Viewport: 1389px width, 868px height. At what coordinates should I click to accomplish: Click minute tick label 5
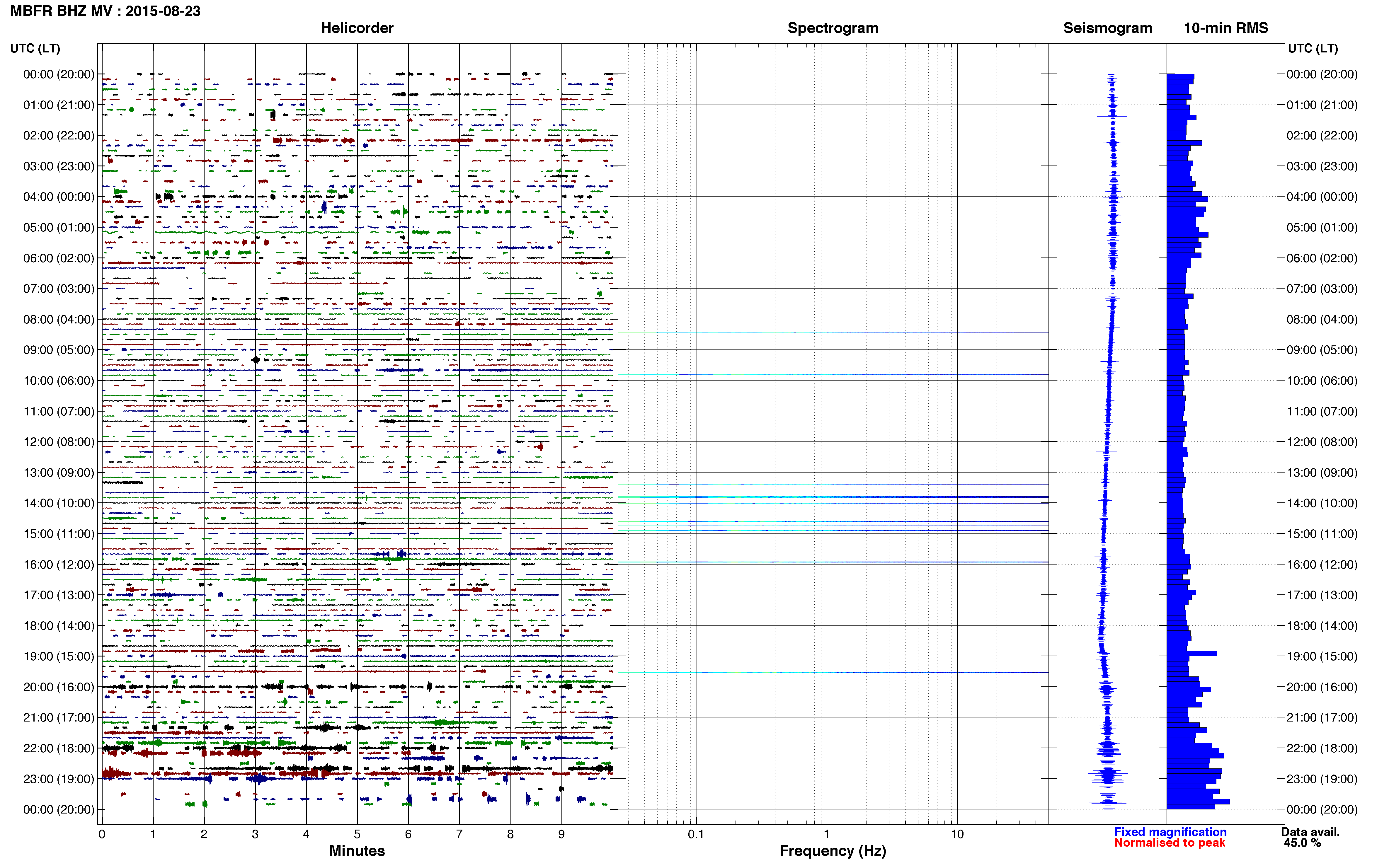[357, 834]
